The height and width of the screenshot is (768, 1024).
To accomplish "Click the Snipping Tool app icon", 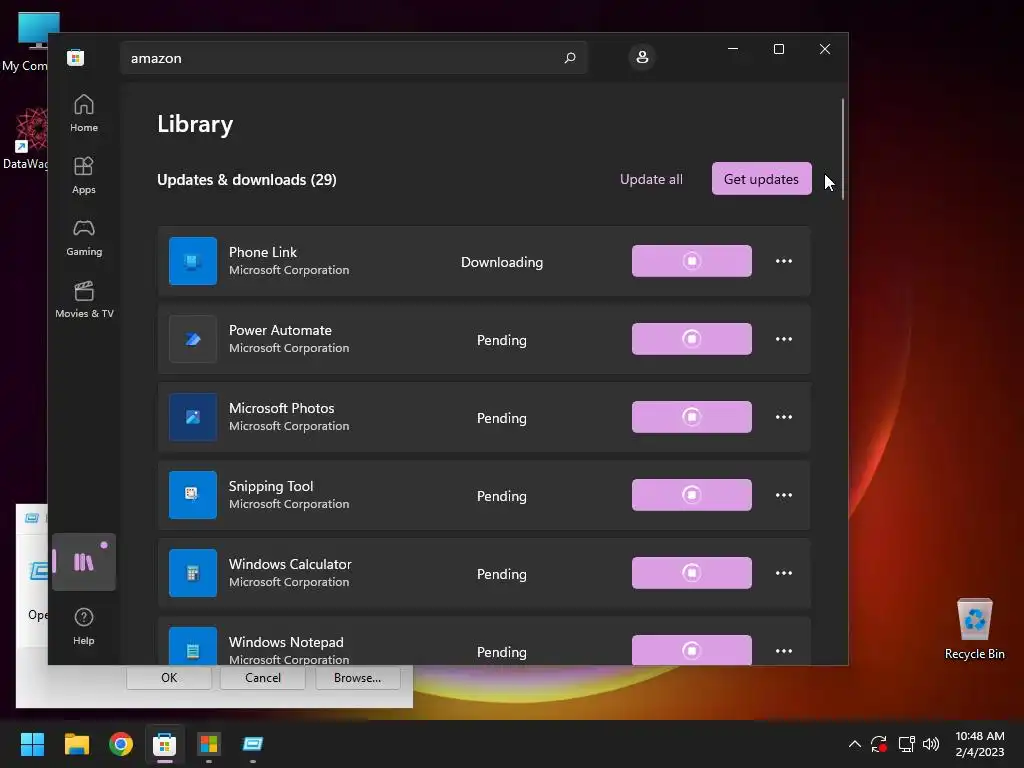I will click(x=193, y=495).
